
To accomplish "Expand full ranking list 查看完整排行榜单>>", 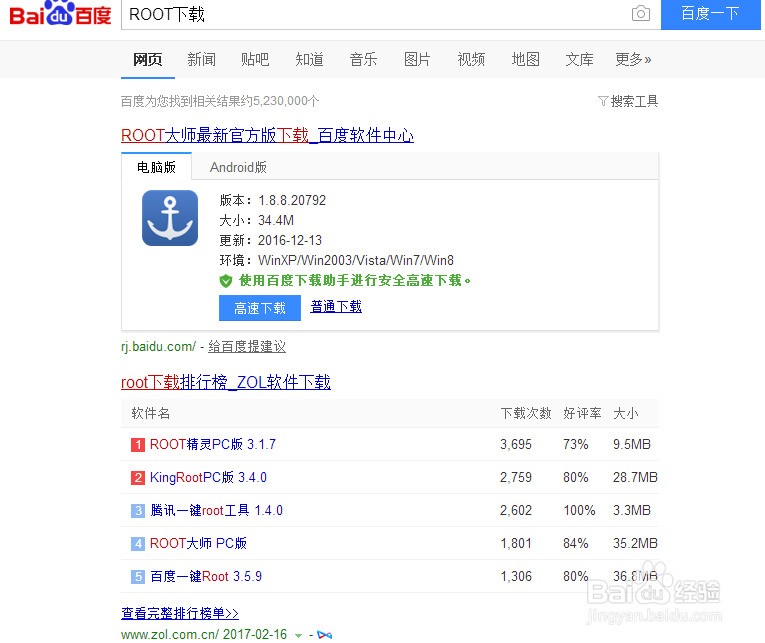I will (180, 613).
